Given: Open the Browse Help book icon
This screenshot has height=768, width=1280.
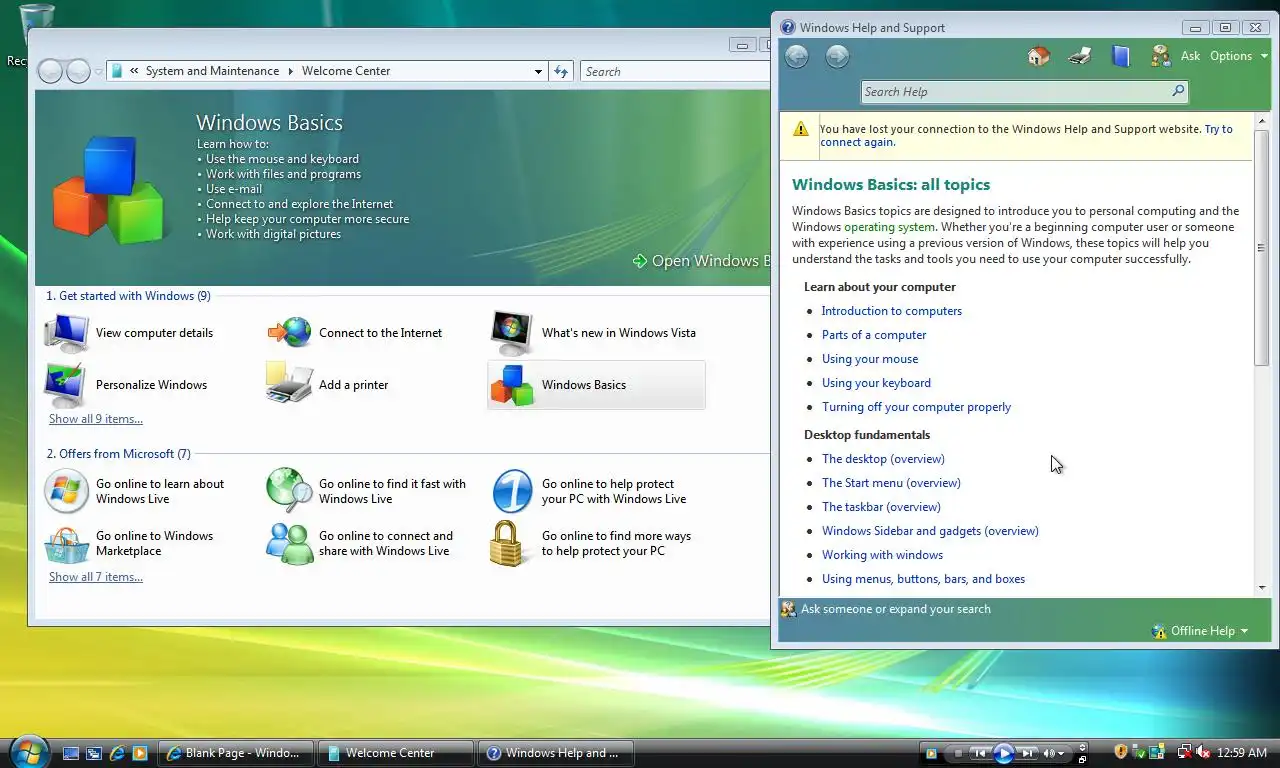Looking at the screenshot, I should [1120, 56].
